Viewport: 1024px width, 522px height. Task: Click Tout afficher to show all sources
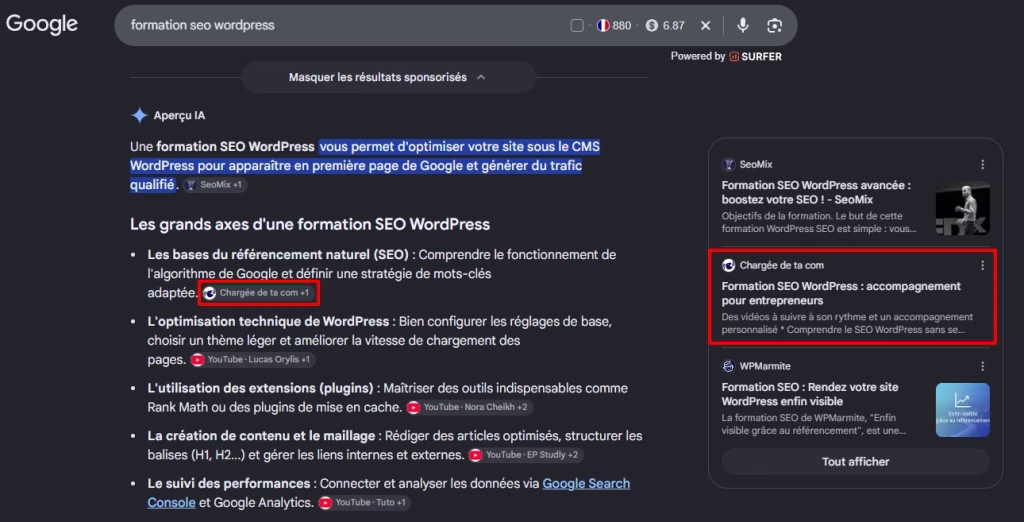(856, 462)
